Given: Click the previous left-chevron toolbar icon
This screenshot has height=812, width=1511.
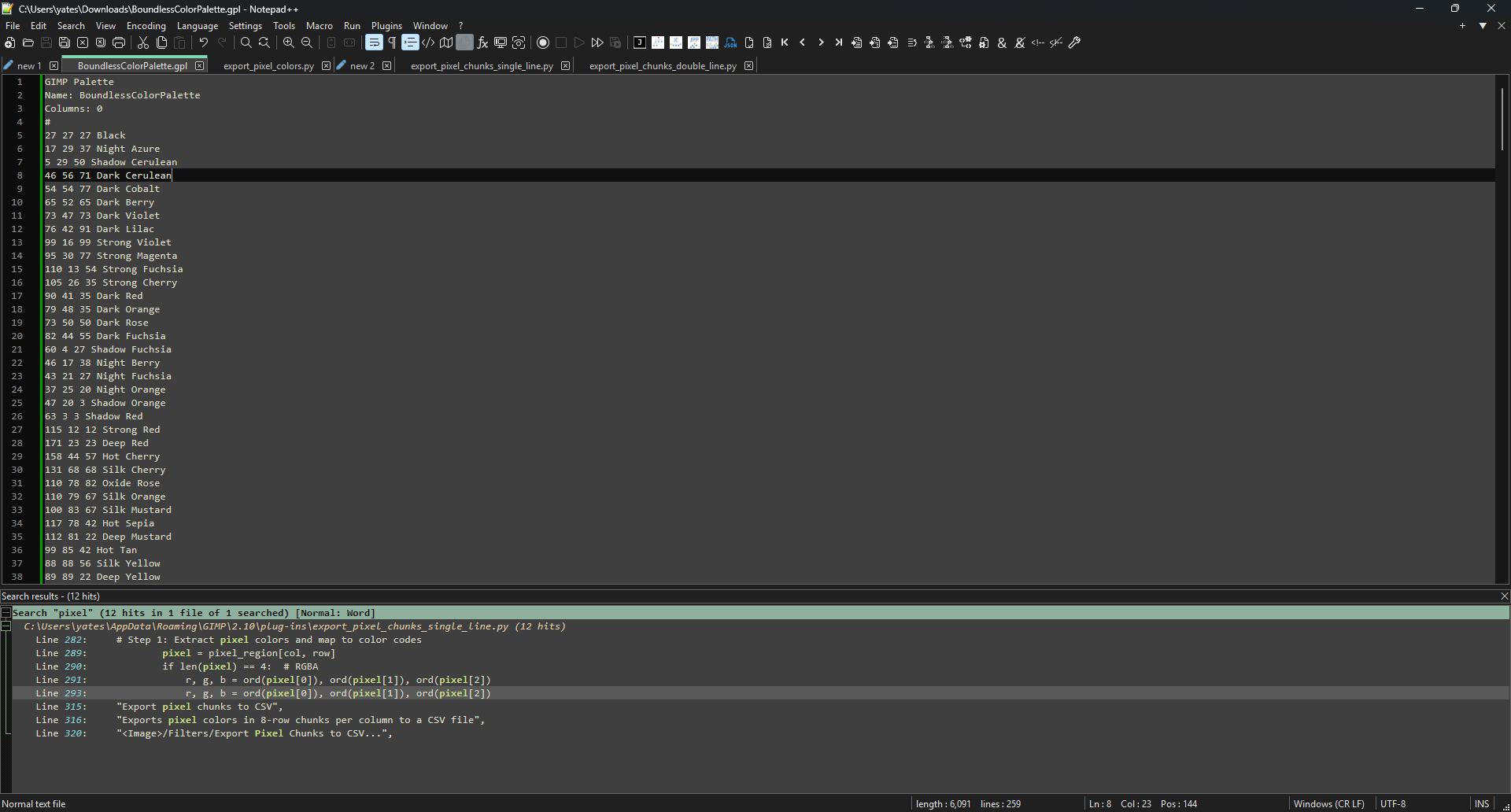Looking at the screenshot, I should click(803, 42).
